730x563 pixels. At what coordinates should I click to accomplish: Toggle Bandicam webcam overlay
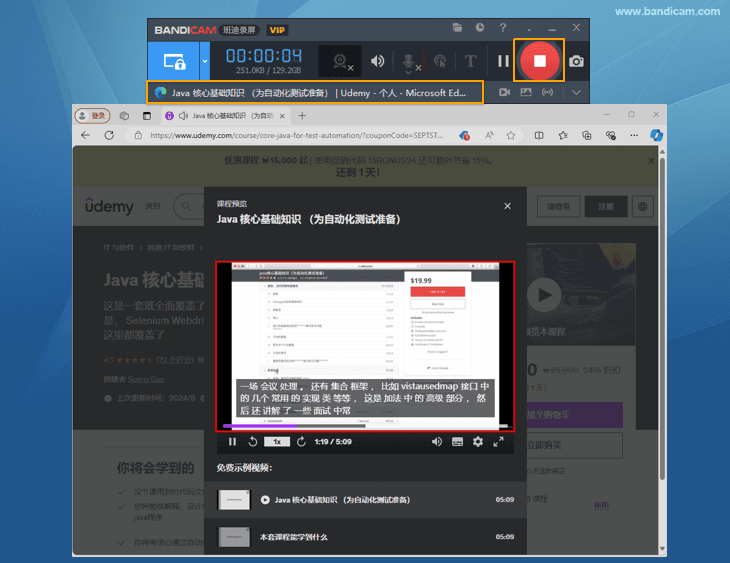340,61
